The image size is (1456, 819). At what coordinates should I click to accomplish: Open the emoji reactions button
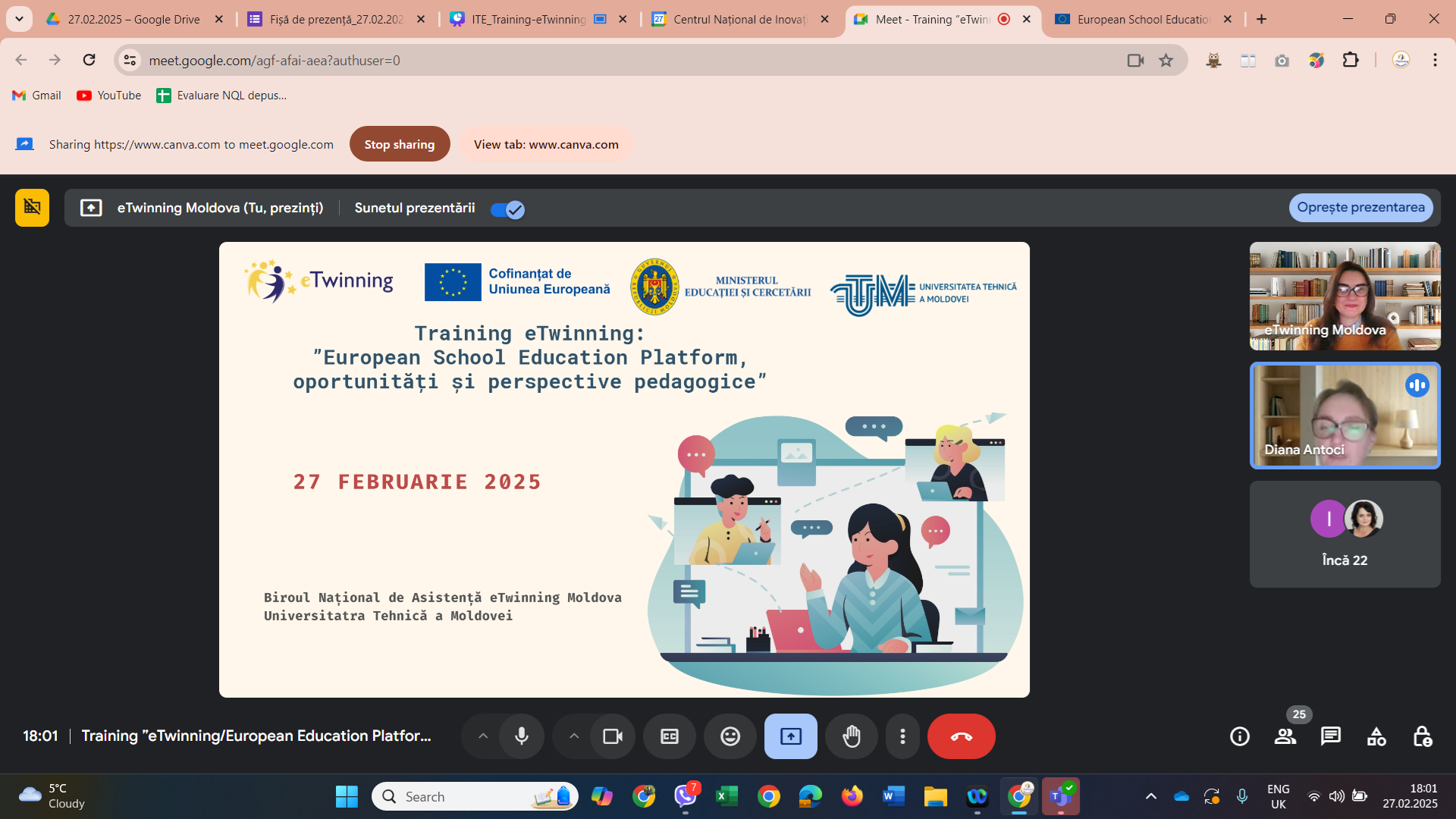point(730,736)
